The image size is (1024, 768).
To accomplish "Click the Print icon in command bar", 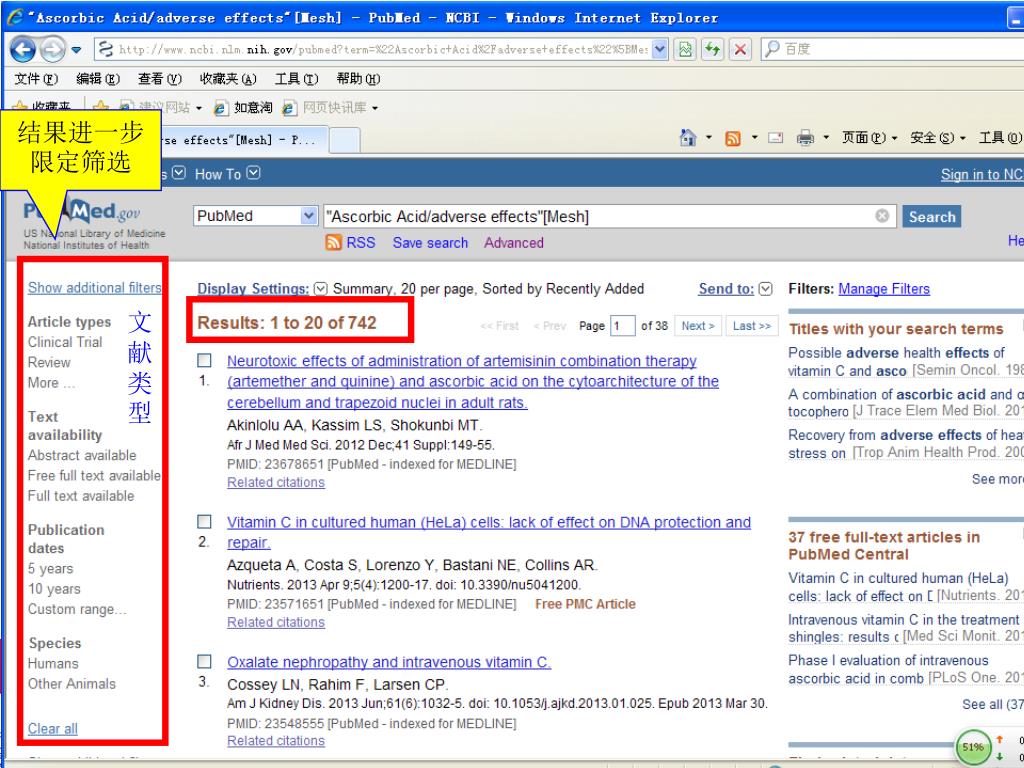I will pyautogui.click(x=805, y=138).
